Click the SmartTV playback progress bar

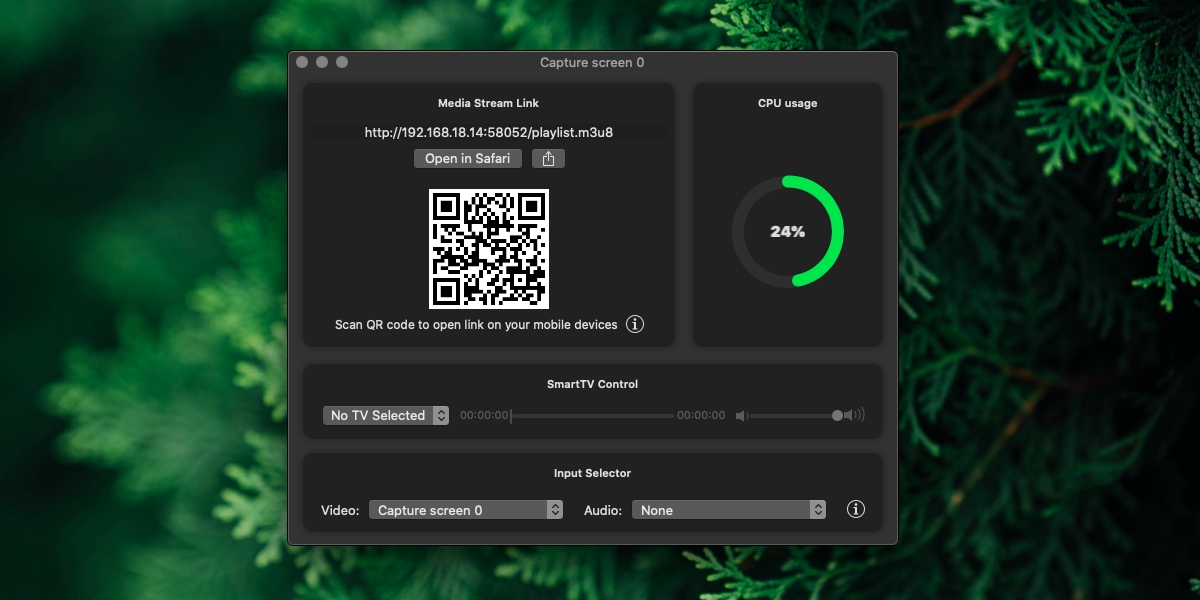592,415
